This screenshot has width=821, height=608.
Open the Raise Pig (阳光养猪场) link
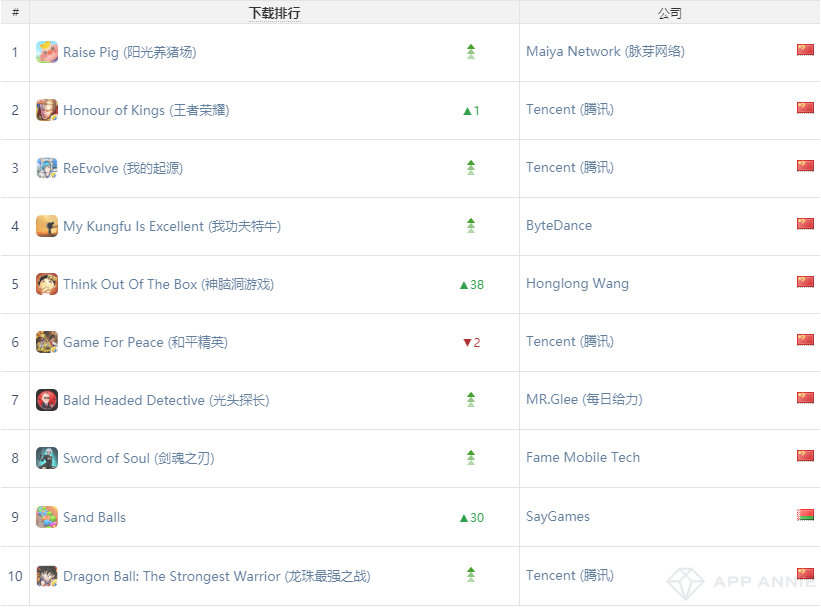[x=129, y=52]
